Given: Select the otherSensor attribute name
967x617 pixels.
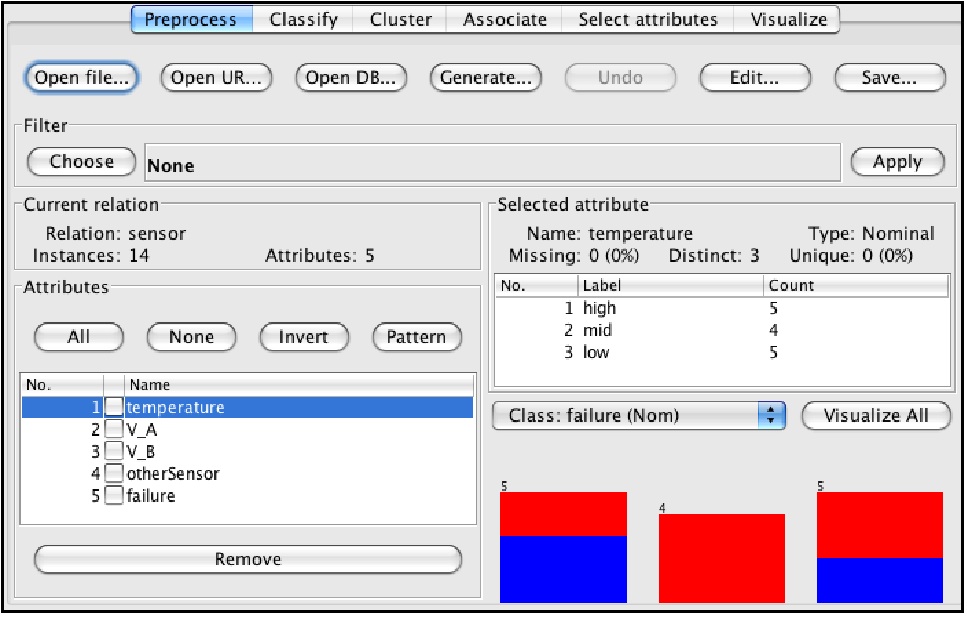Looking at the screenshot, I should [x=173, y=474].
